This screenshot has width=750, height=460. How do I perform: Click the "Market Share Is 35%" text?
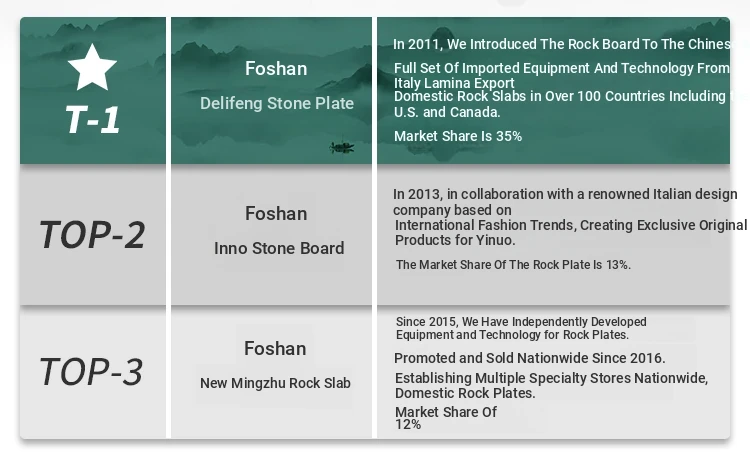point(458,136)
